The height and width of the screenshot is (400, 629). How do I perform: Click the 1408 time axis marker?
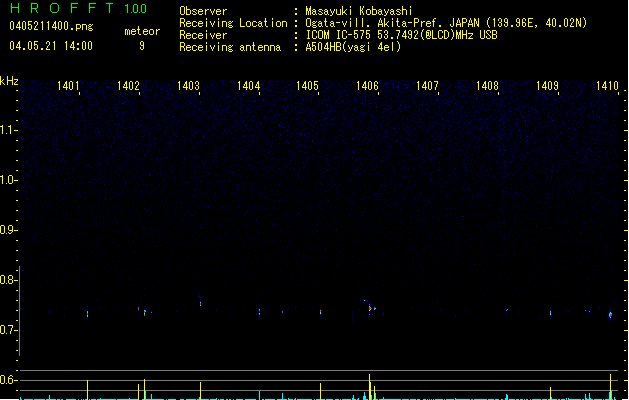pos(487,86)
